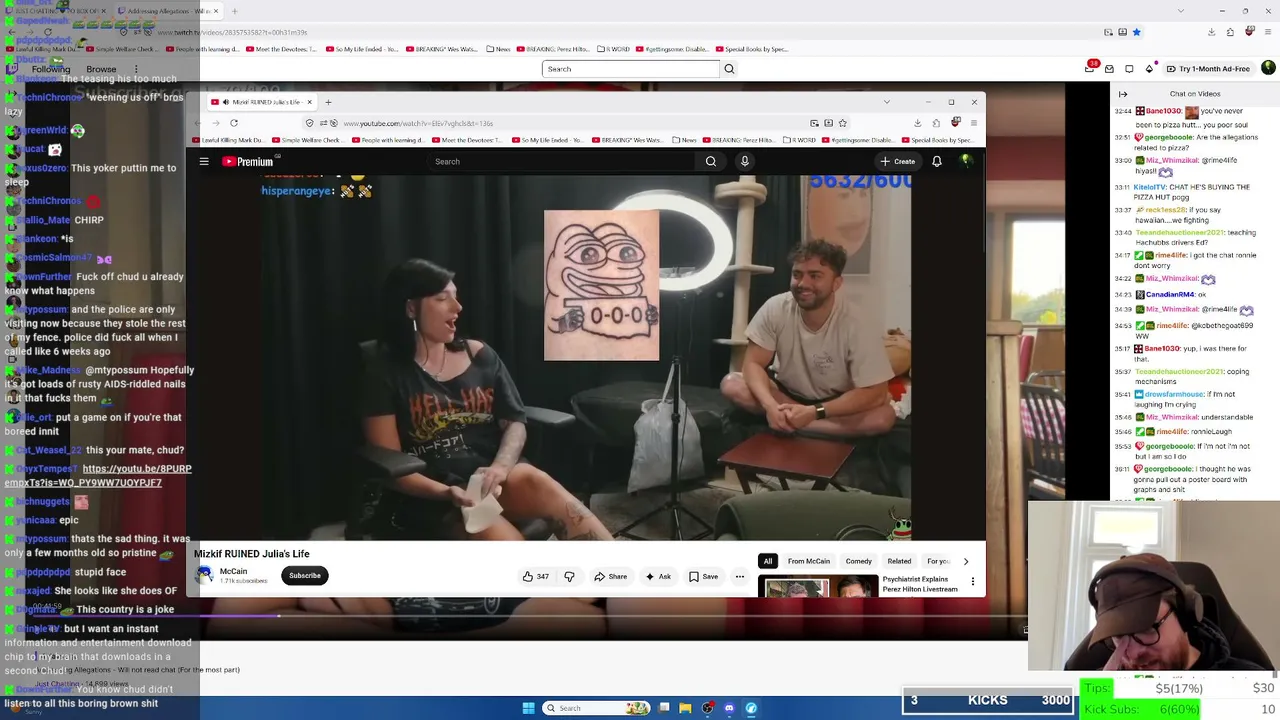Click the "Mizkif RUINED Julia's Life" video title
Viewport: 1280px width, 720px height.
point(252,554)
